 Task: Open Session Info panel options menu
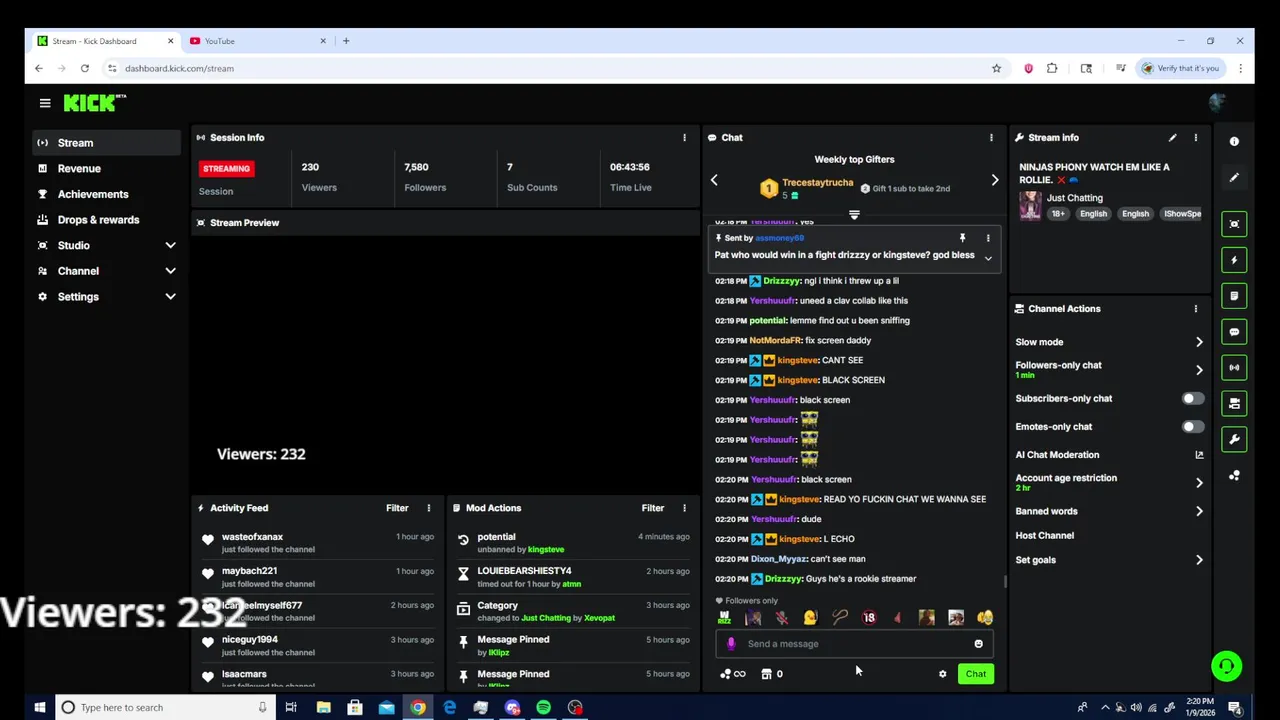click(x=684, y=138)
